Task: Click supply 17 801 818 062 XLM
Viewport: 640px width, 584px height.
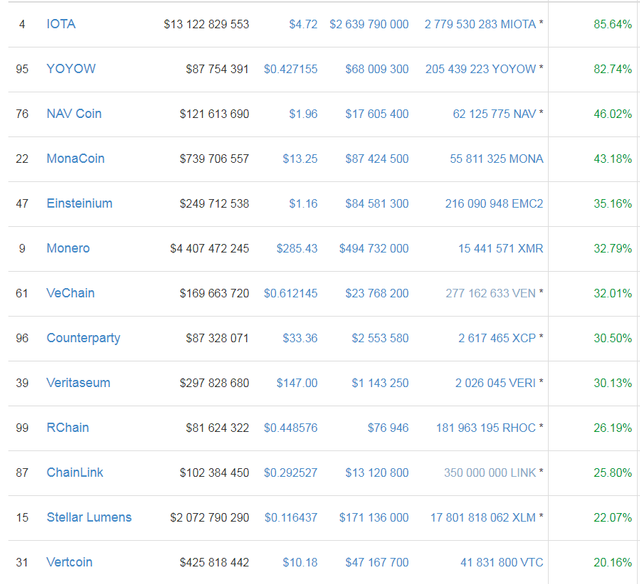Action: (x=483, y=518)
